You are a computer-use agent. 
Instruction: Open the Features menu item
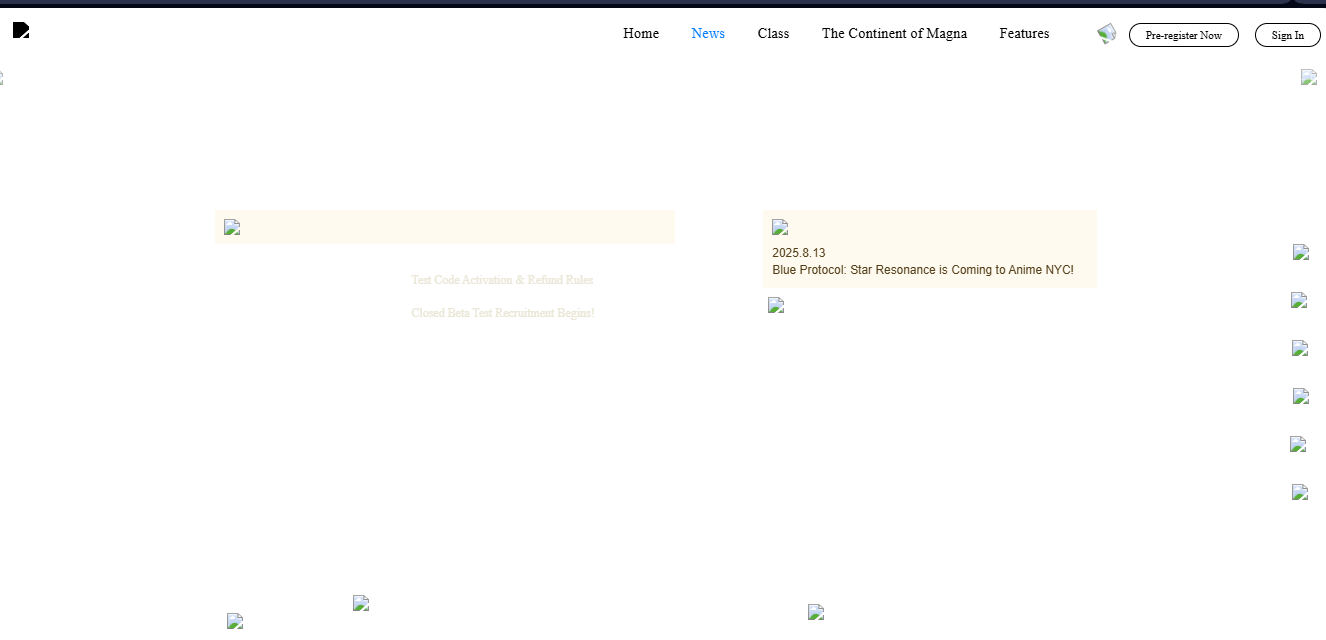click(x=1024, y=33)
